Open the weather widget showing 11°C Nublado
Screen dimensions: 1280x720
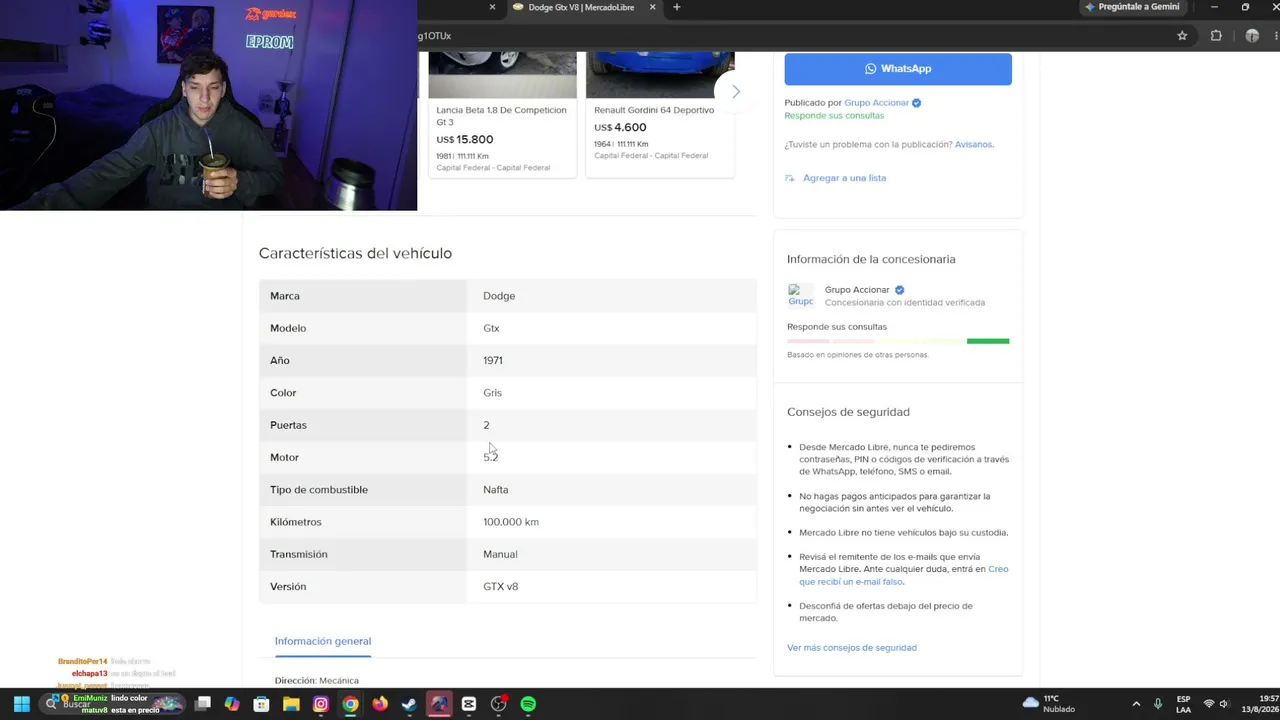coord(1049,704)
